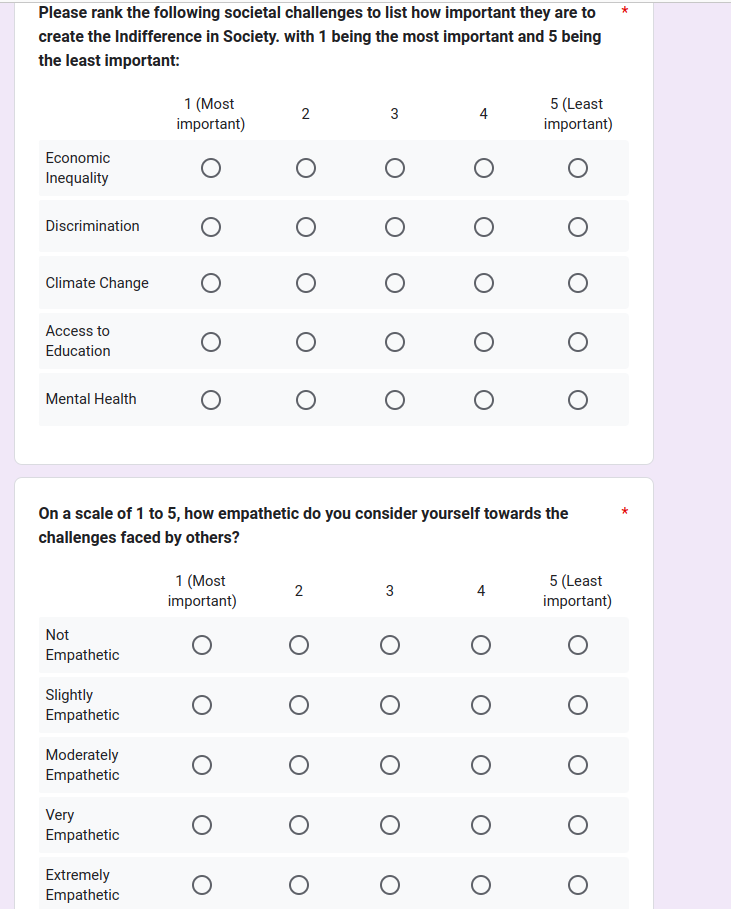This screenshot has height=909, width=731.
Task: Mark Not Empathetic as 5 (Least important)
Action: [577, 645]
